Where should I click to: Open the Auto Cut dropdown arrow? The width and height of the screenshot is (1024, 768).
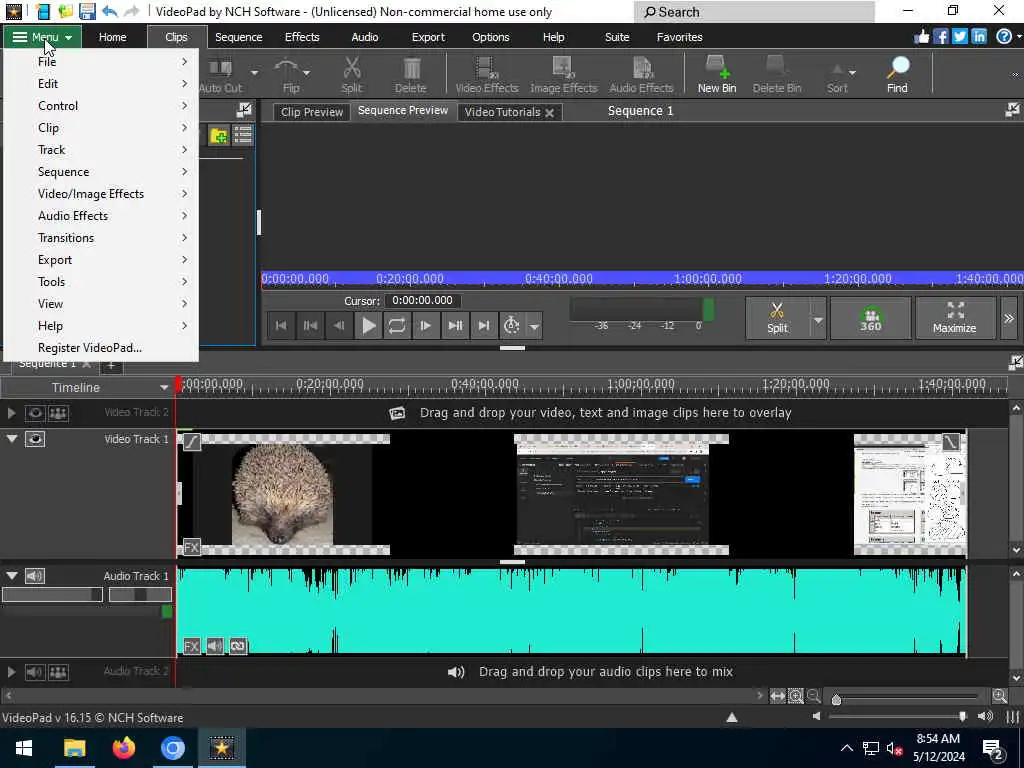click(255, 72)
